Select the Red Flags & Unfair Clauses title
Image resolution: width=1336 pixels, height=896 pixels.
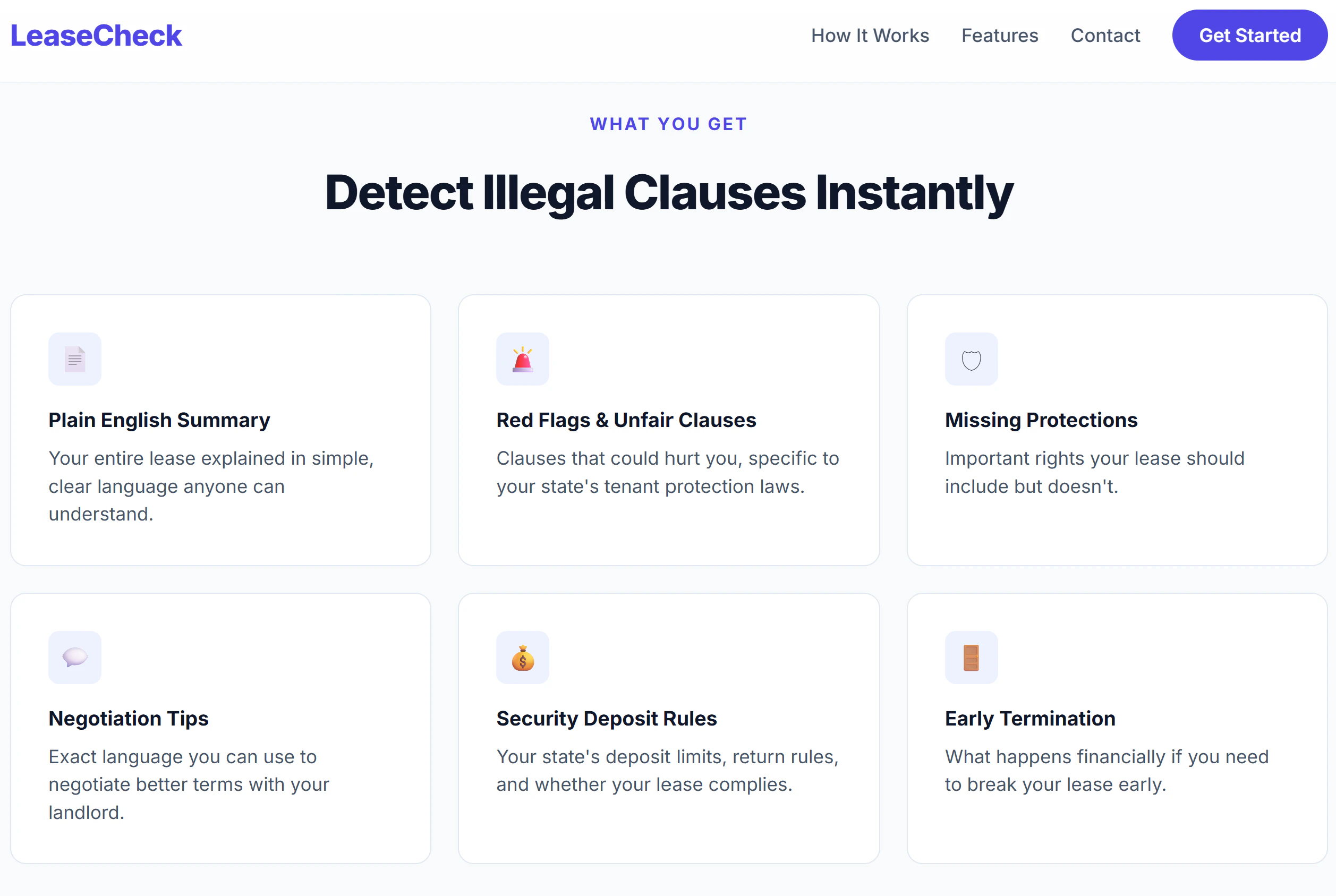626,420
